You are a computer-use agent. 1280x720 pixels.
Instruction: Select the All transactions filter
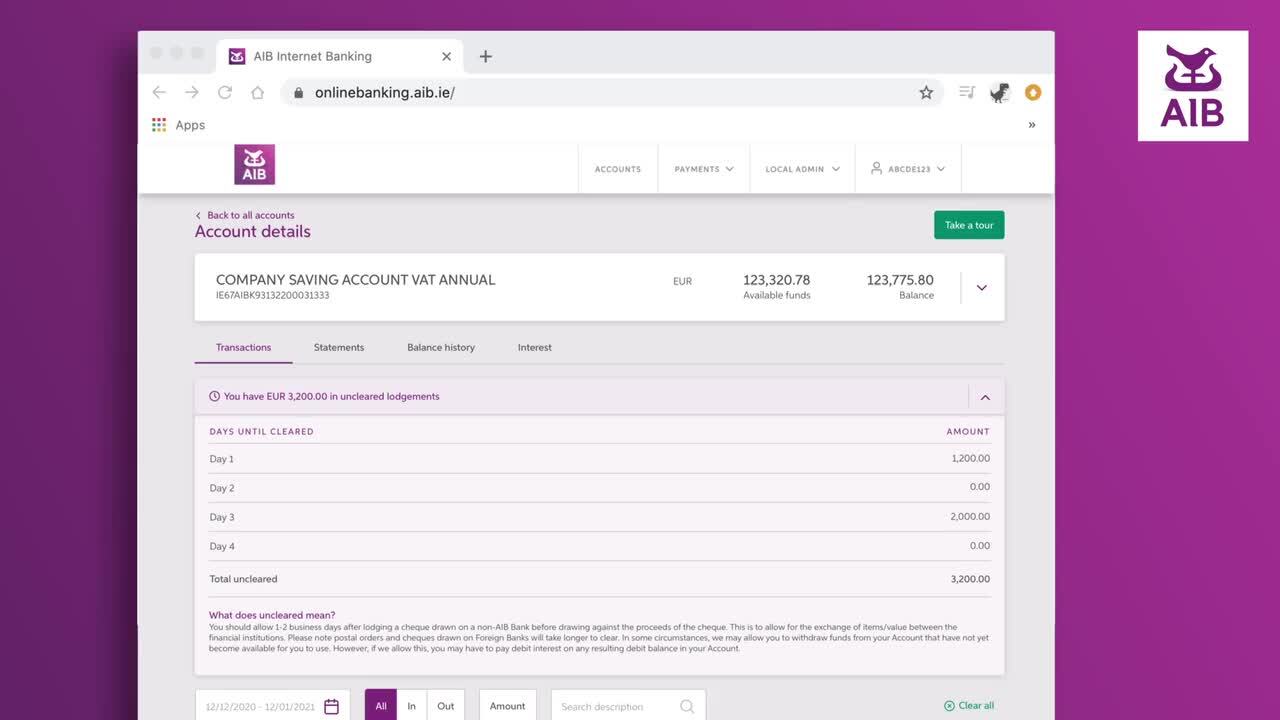click(x=380, y=706)
